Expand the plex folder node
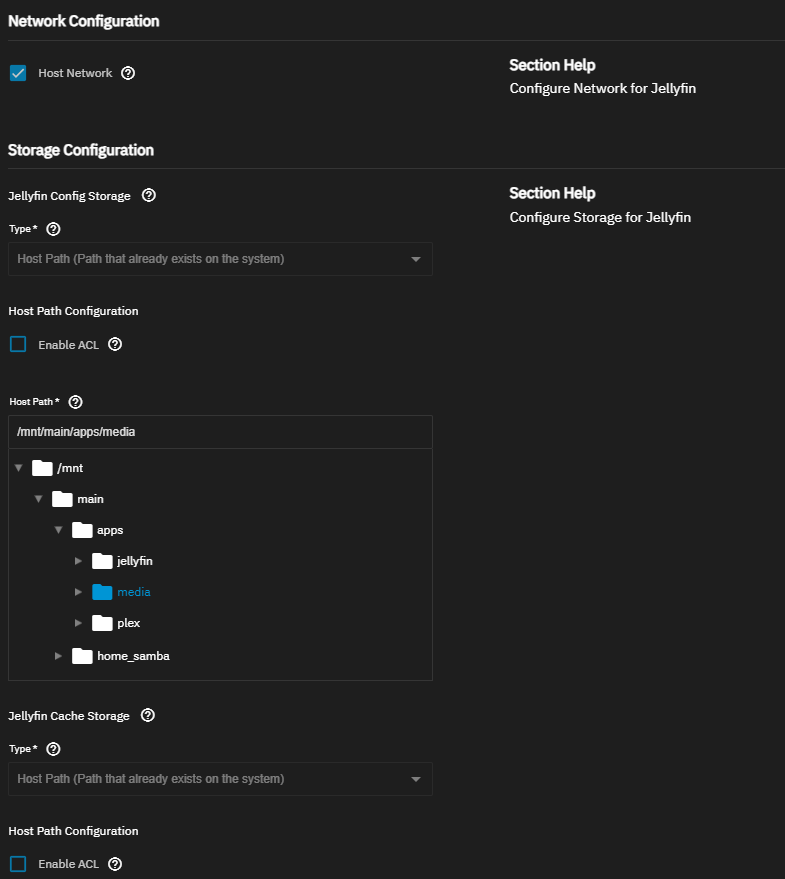This screenshot has width=785, height=879. pos(78,623)
